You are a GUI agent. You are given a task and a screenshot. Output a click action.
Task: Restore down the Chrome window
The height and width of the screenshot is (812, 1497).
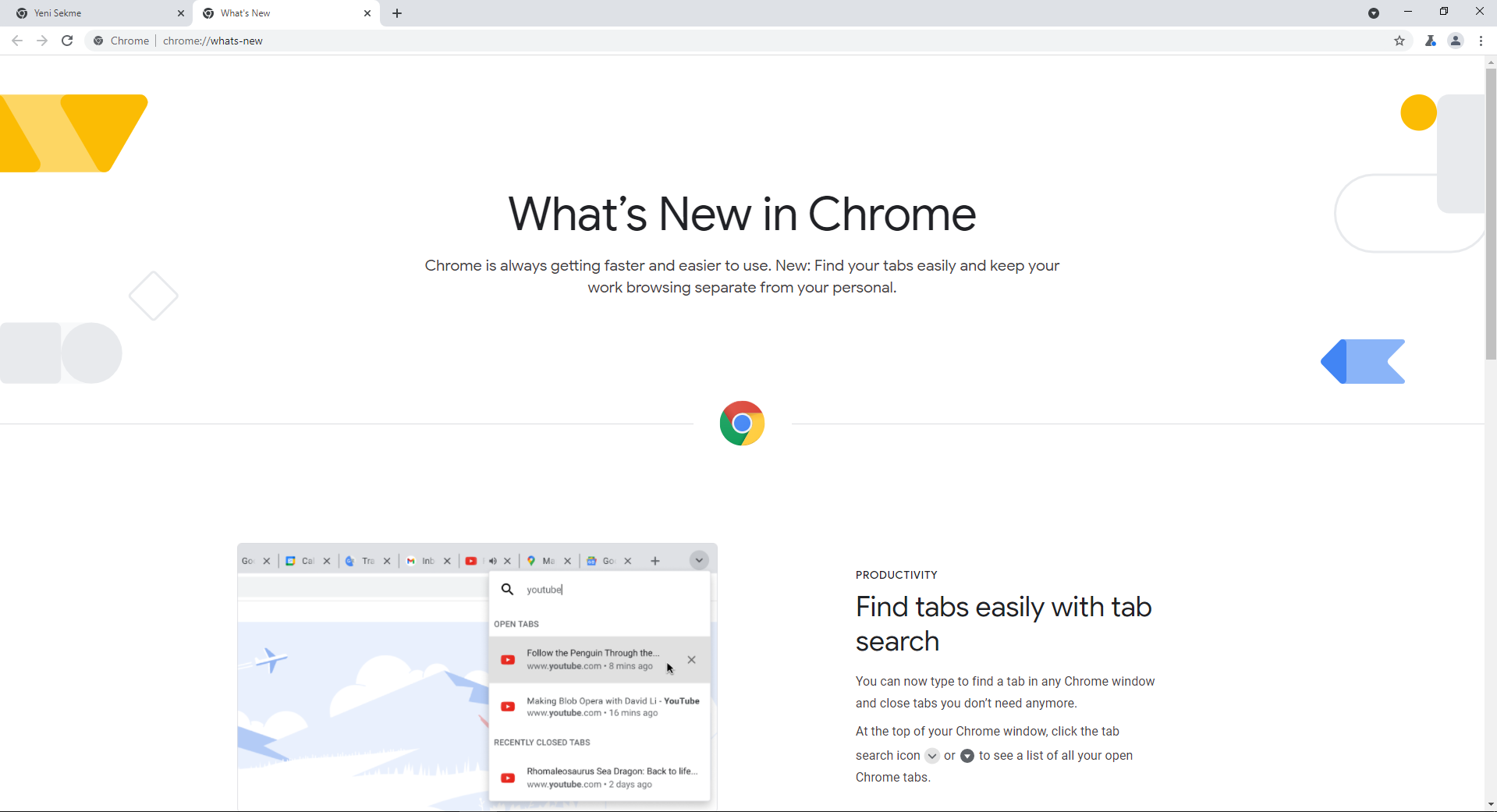click(1444, 12)
